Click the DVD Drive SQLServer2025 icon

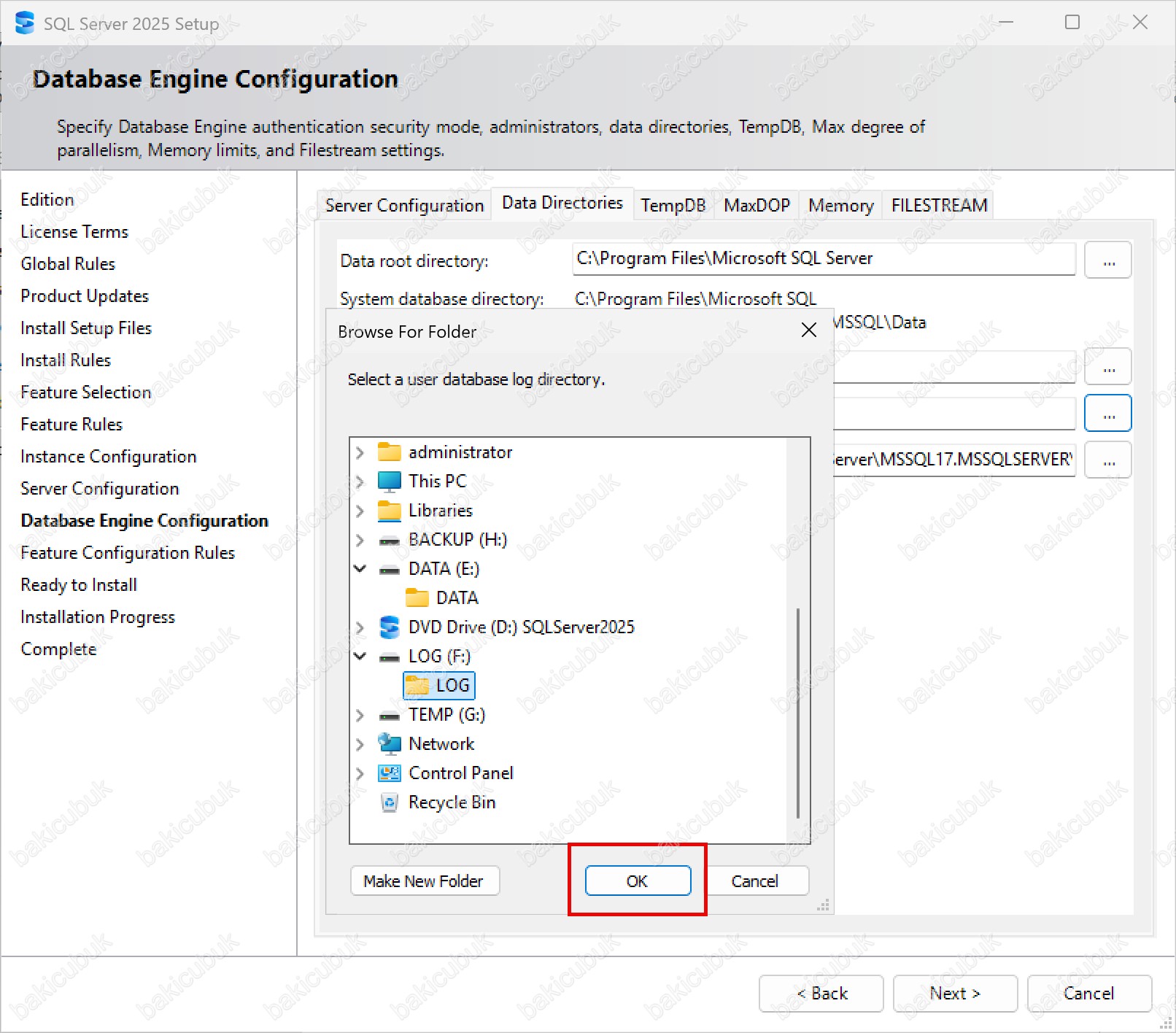pyautogui.click(x=390, y=627)
